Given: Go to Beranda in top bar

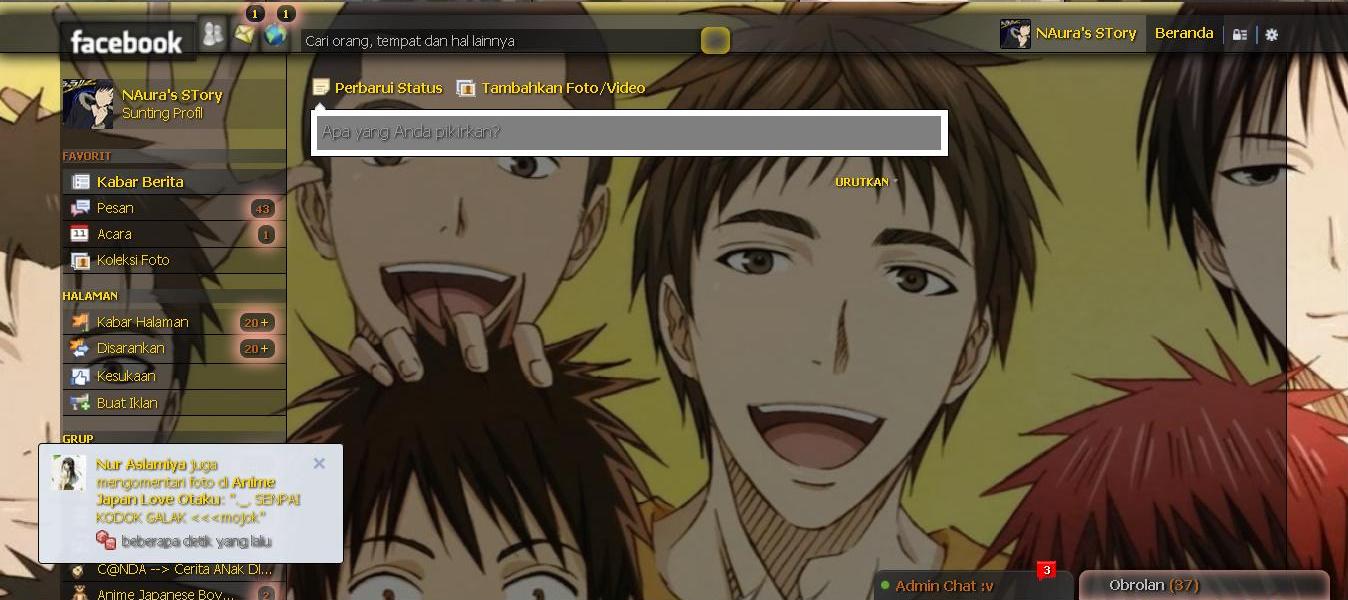Looking at the screenshot, I should coord(1184,33).
